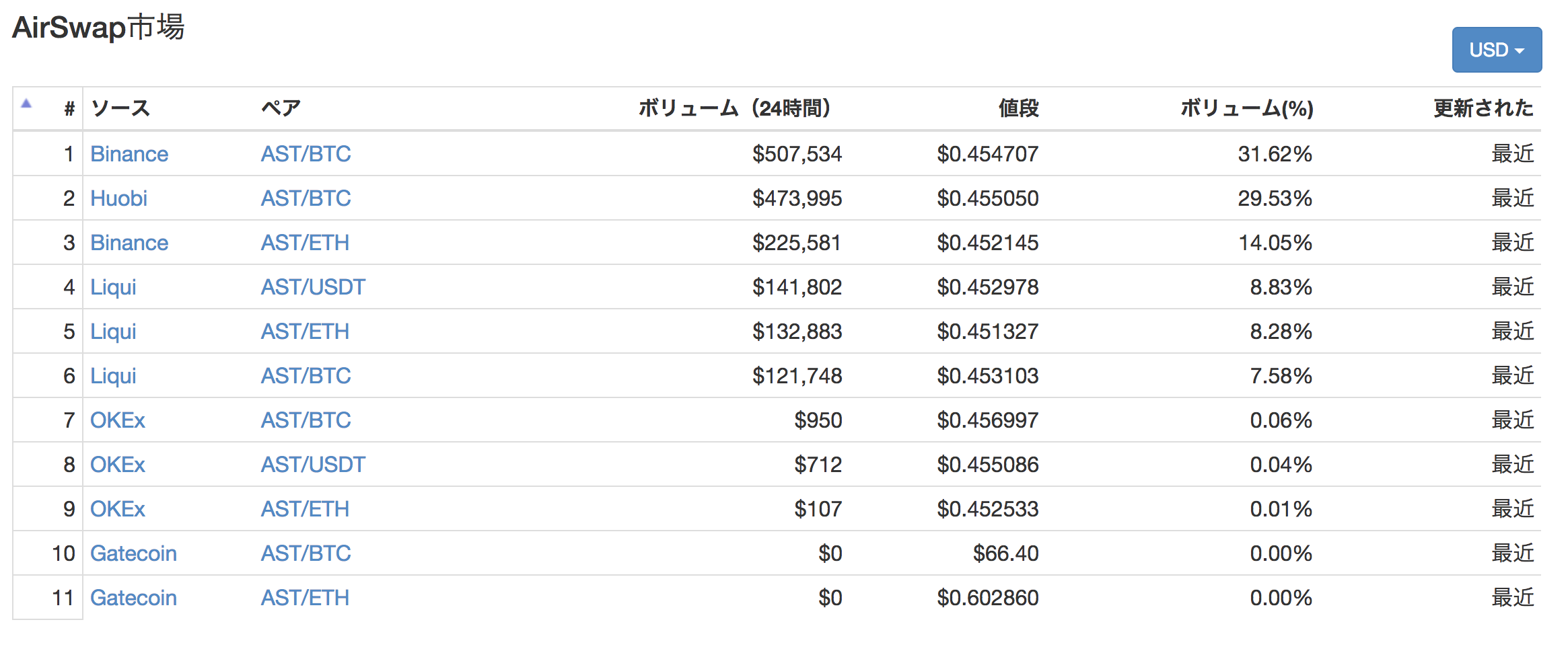Select volume value $107
This screenshot has height=655, width=1568.
tap(818, 509)
